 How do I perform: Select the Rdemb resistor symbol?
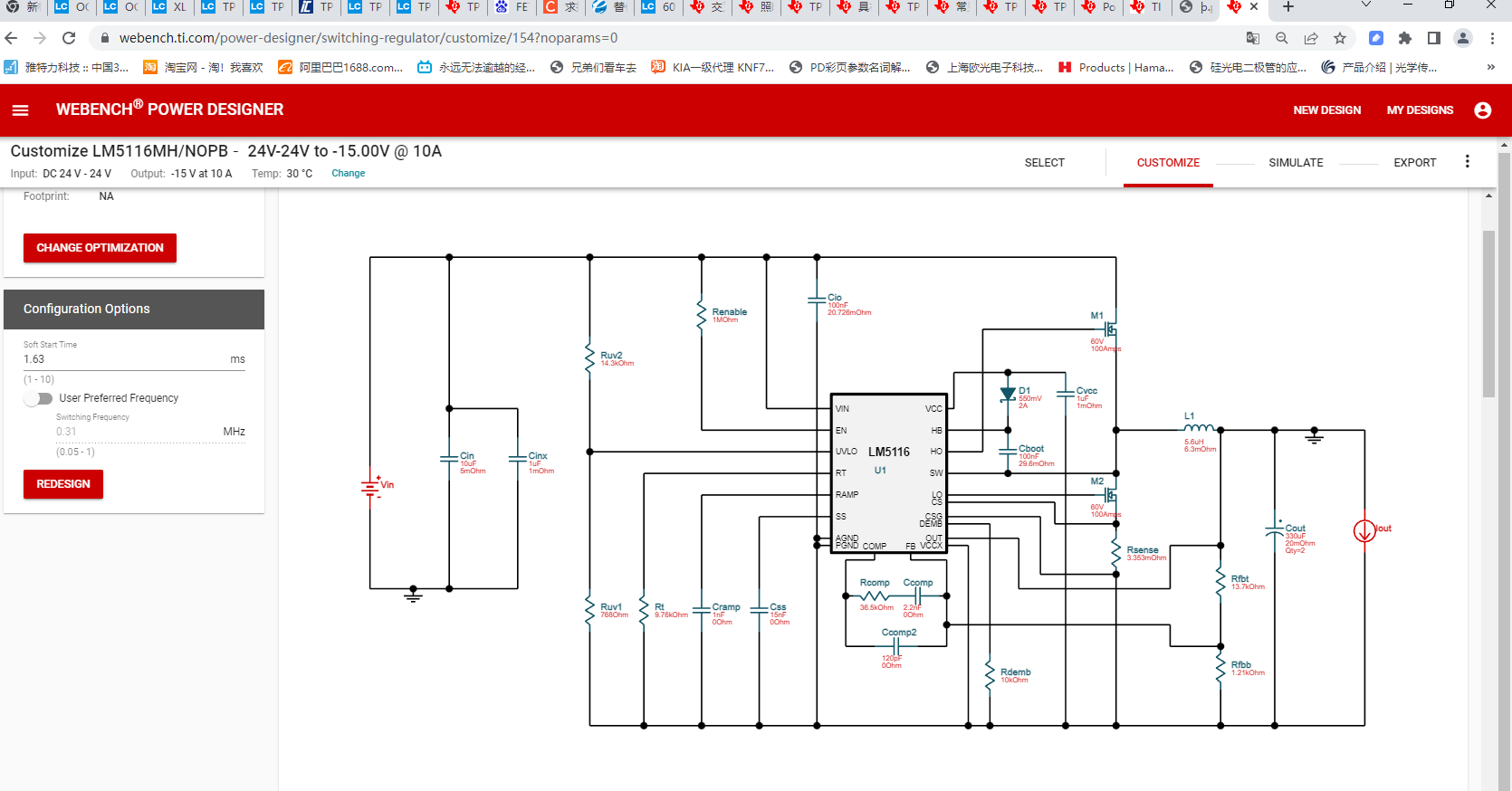pos(990,674)
